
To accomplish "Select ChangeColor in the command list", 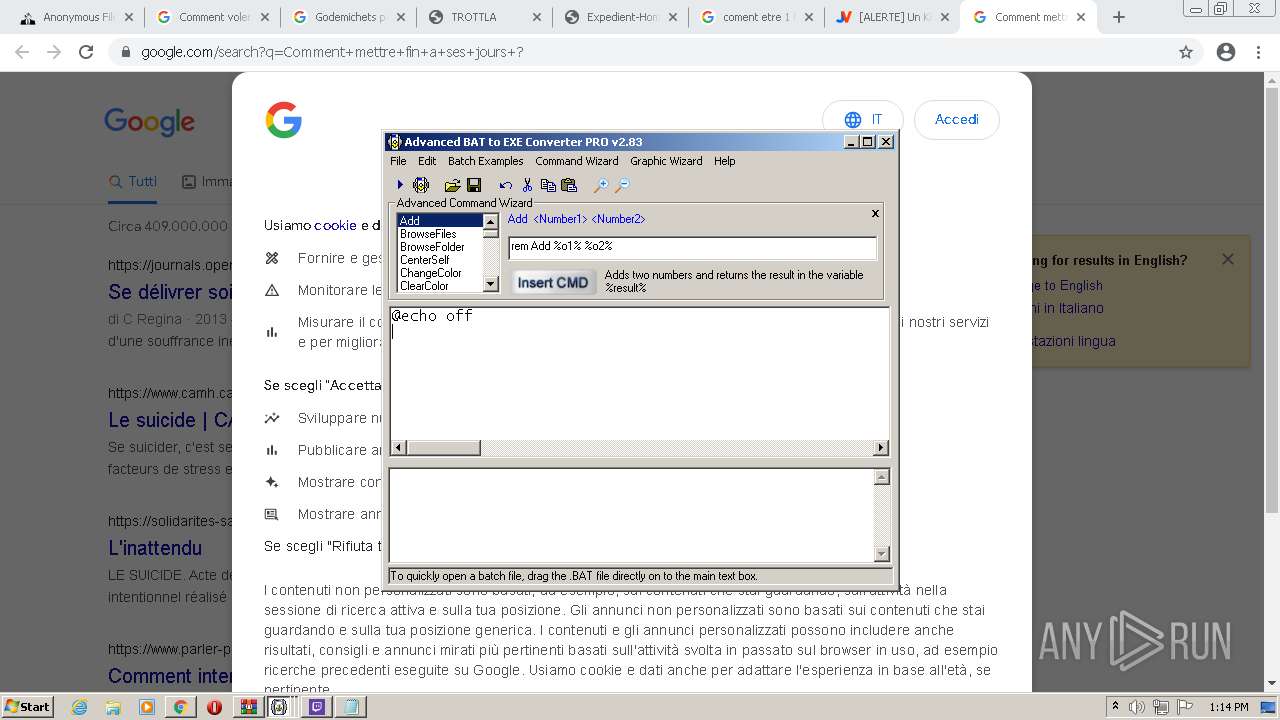I will 440,273.
